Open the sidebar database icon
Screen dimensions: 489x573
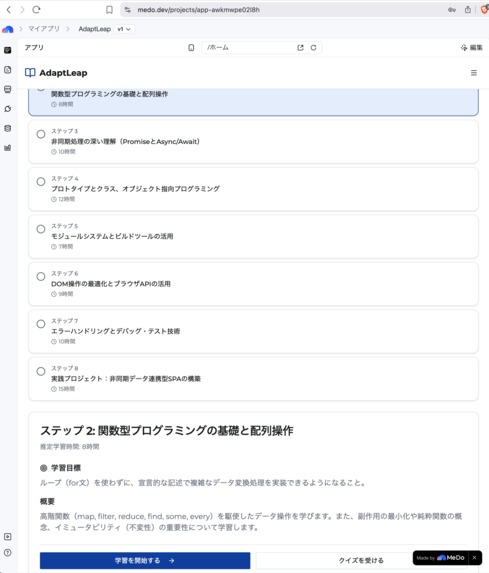pos(7,128)
